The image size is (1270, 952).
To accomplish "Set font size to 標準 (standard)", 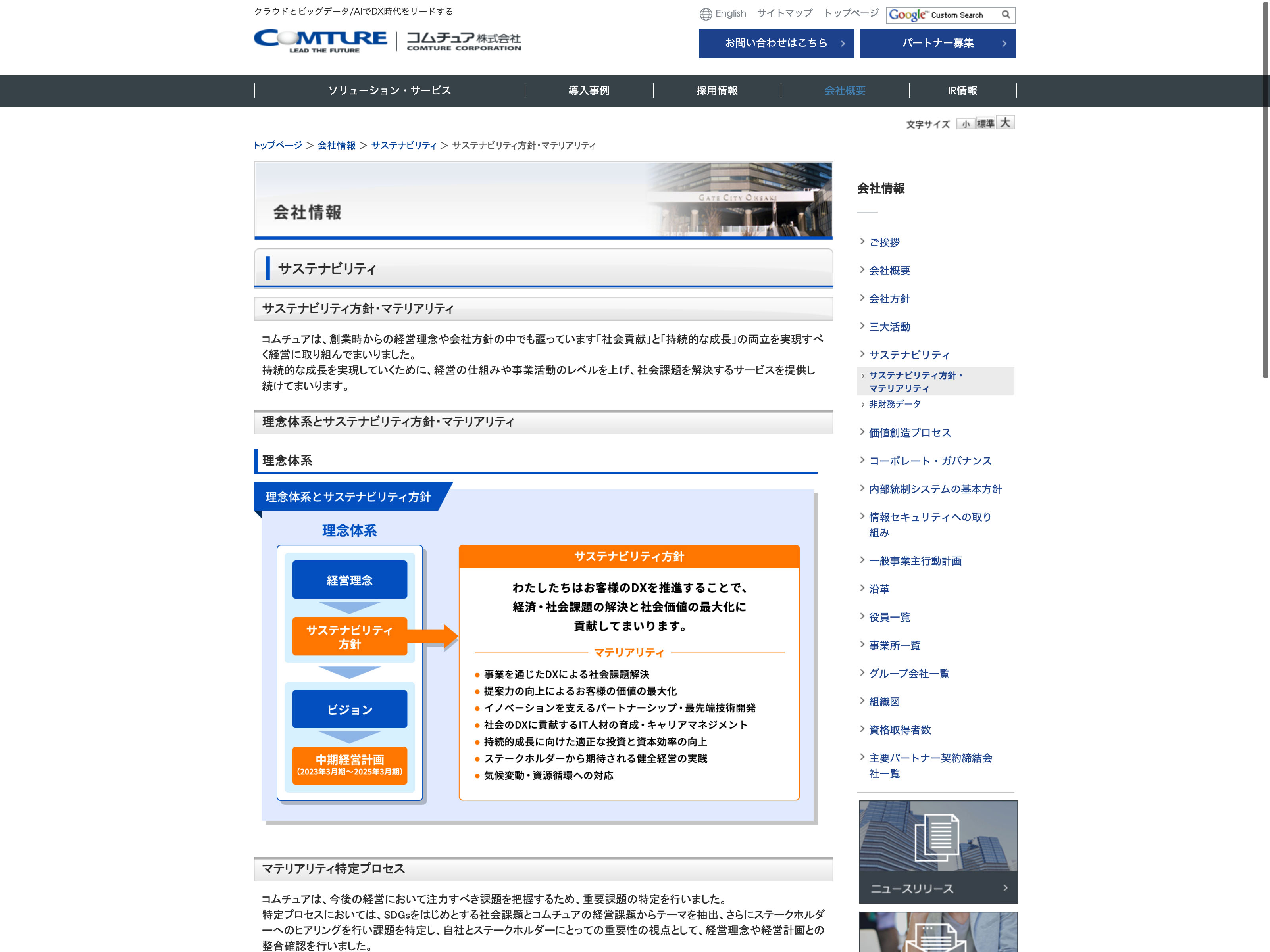I will 985,124.
